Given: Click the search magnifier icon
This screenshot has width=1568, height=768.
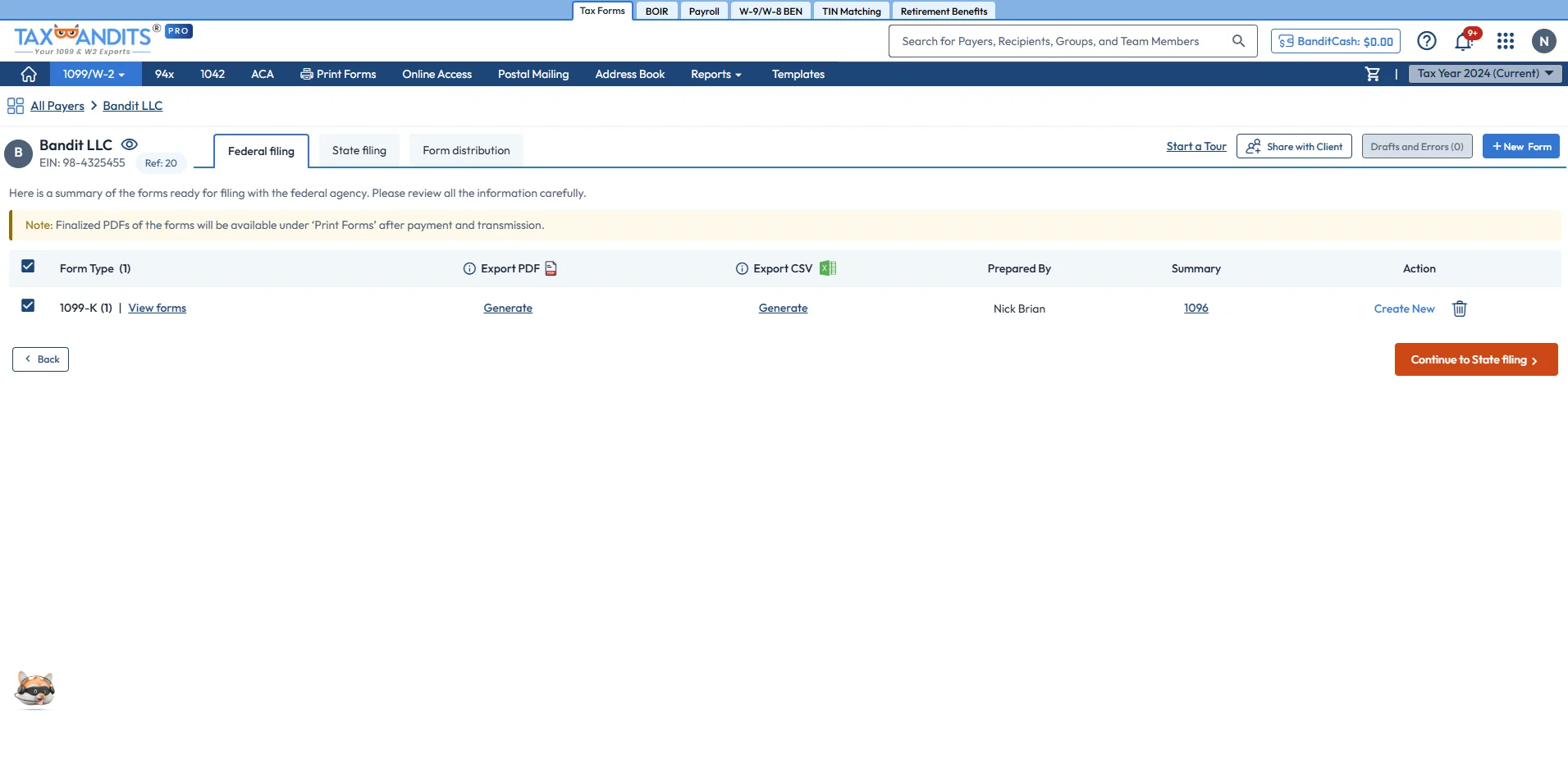Looking at the screenshot, I should [1238, 41].
